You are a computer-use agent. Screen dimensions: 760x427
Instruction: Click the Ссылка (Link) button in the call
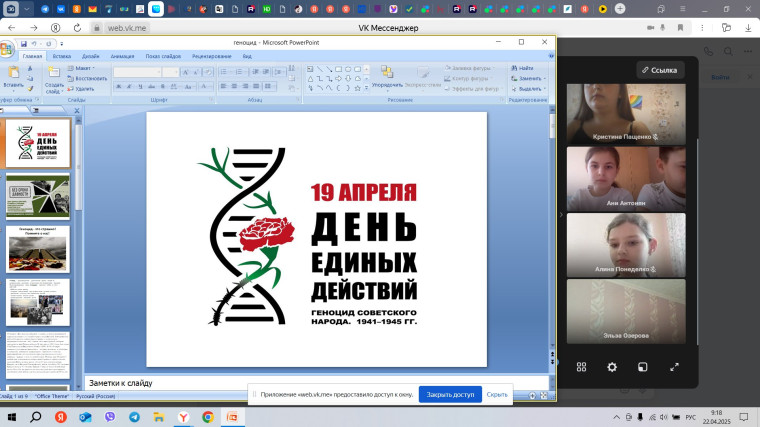pos(660,70)
